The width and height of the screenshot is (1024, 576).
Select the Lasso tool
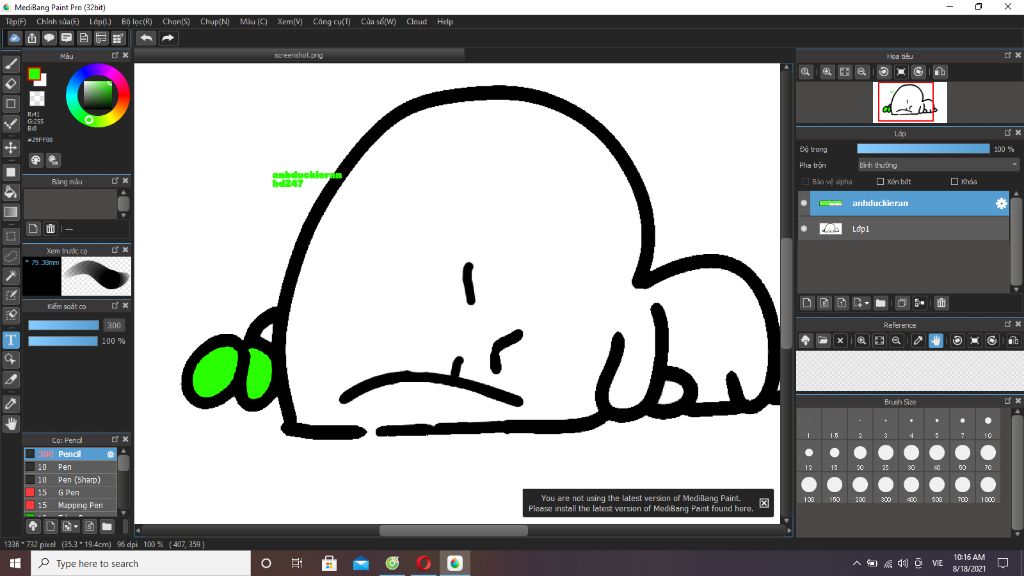10,257
